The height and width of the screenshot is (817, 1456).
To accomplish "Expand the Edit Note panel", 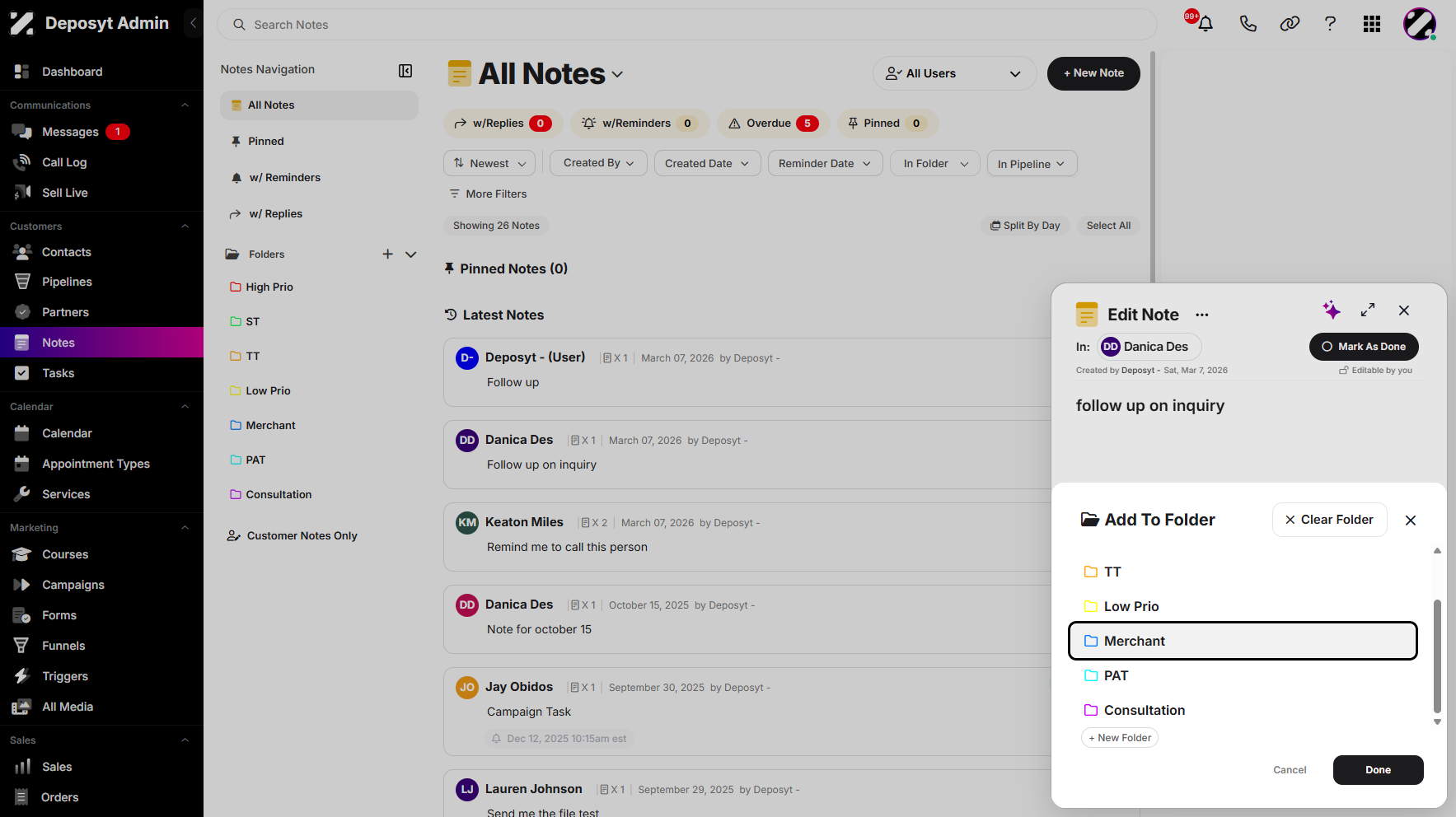I will point(1368,310).
